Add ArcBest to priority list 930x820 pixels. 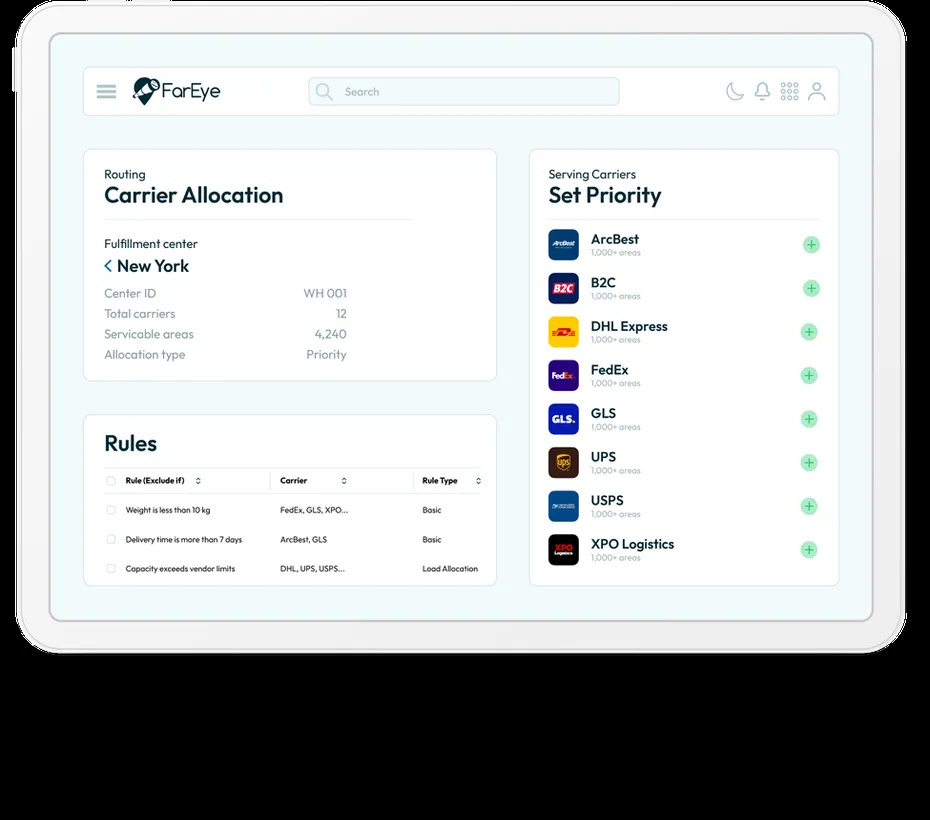pos(811,245)
